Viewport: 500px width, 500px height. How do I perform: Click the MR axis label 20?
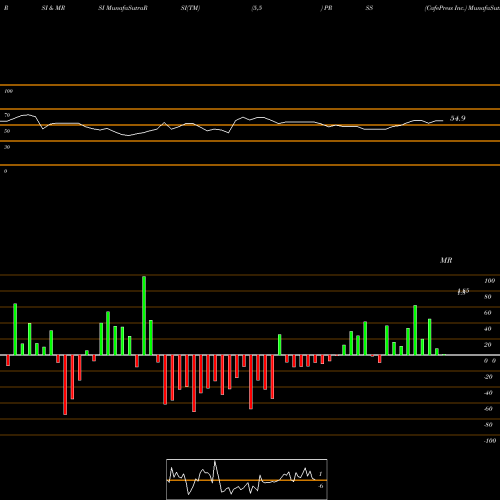tap(488, 345)
